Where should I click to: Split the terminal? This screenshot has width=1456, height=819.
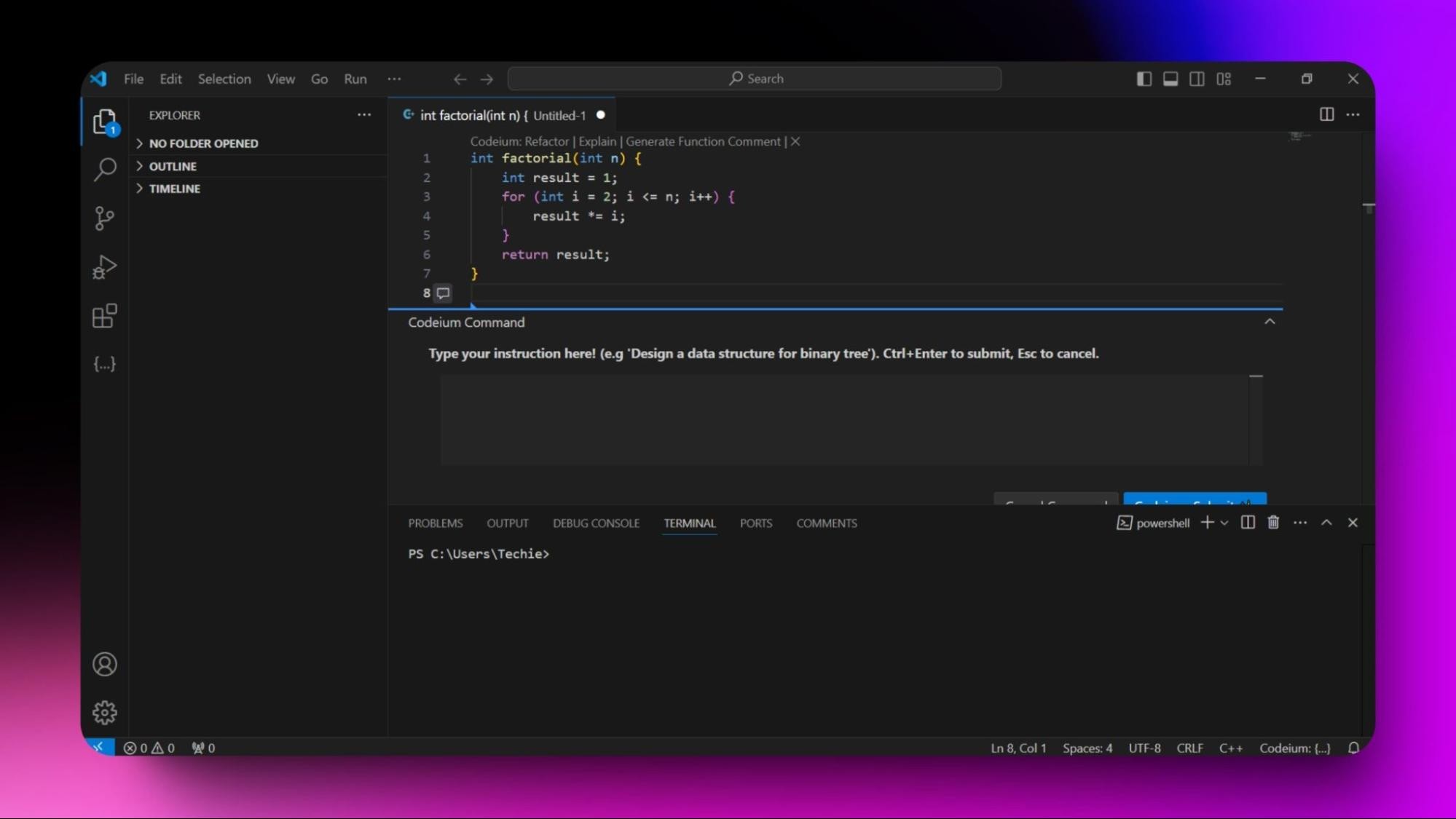1247,522
